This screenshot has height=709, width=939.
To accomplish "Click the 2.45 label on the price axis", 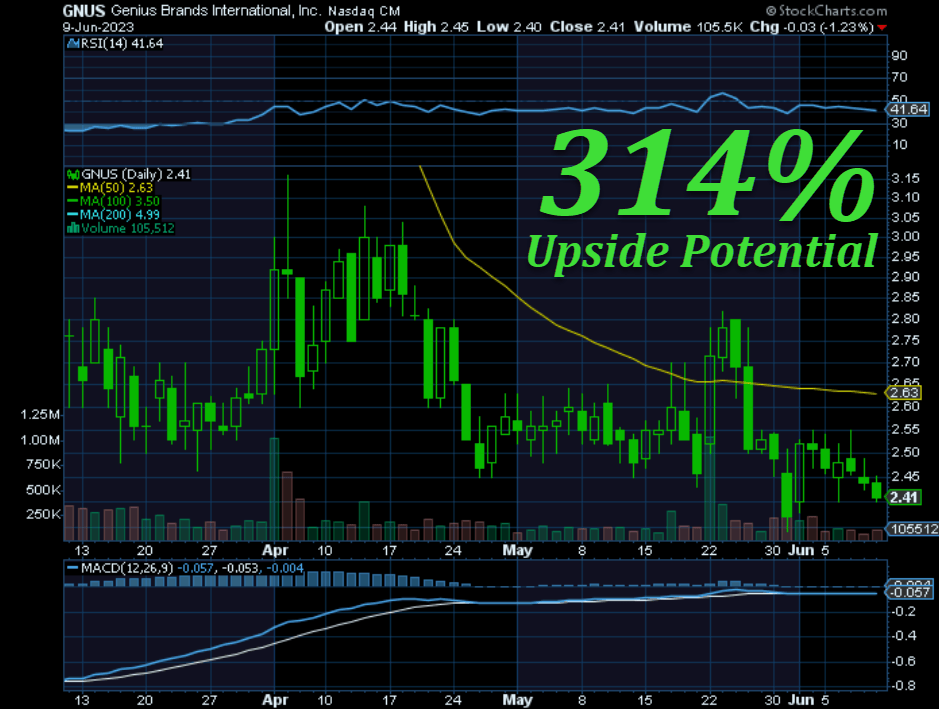I will point(905,477).
